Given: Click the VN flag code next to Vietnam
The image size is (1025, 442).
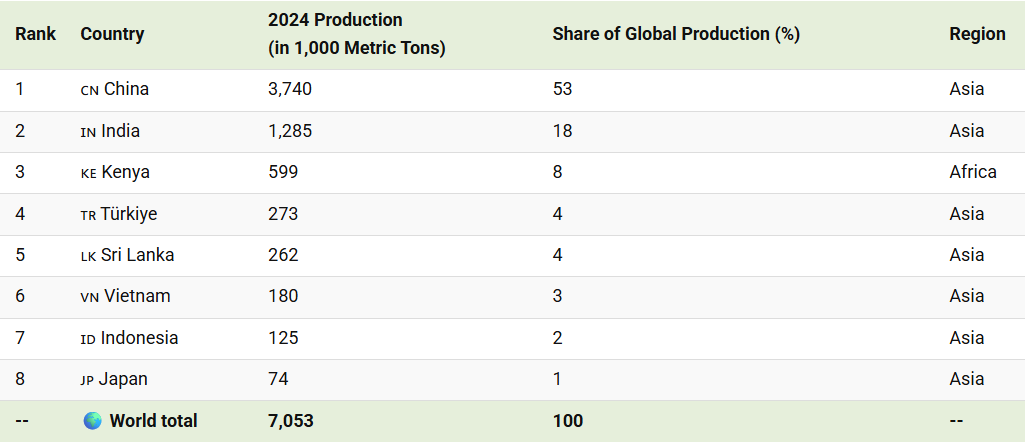Looking at the screenshot, I should 90,298.
